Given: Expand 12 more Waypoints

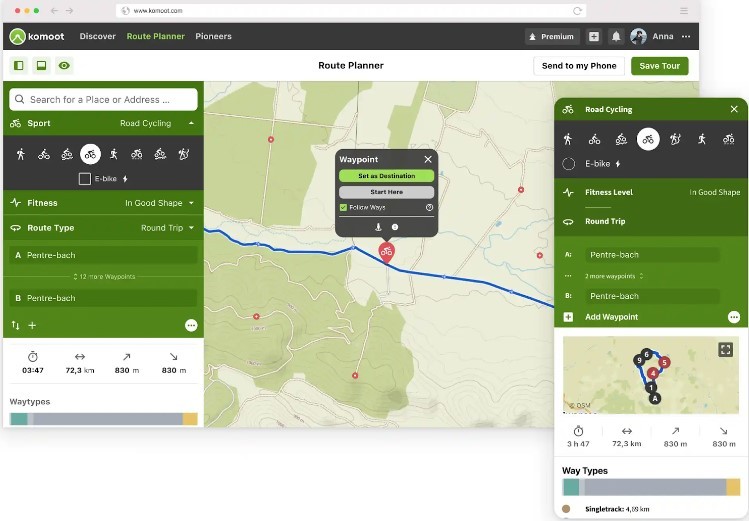Looking at the screenshot, I should click(x=104, y=276).
